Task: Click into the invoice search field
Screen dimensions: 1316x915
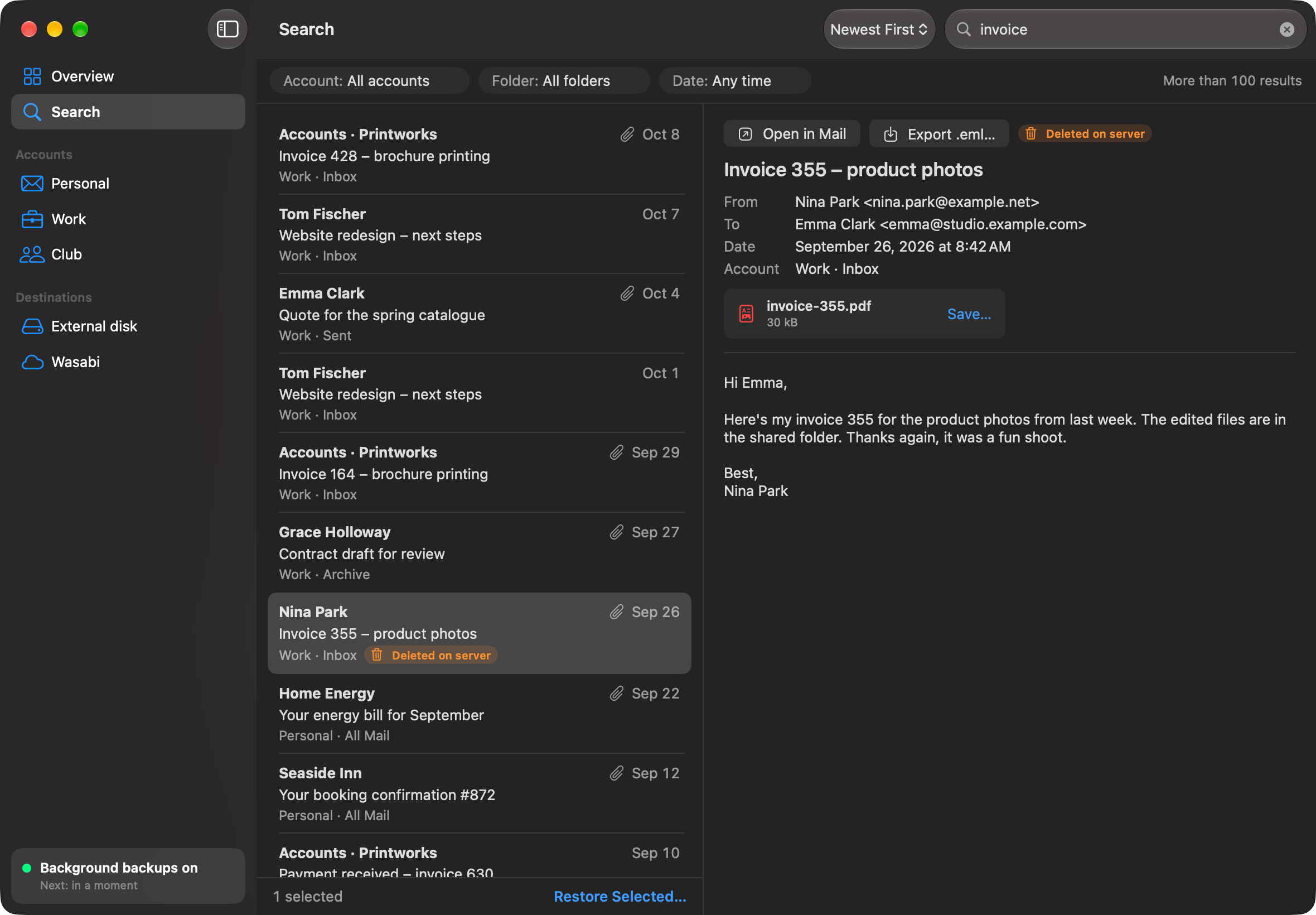Action: coord(1125,29)
